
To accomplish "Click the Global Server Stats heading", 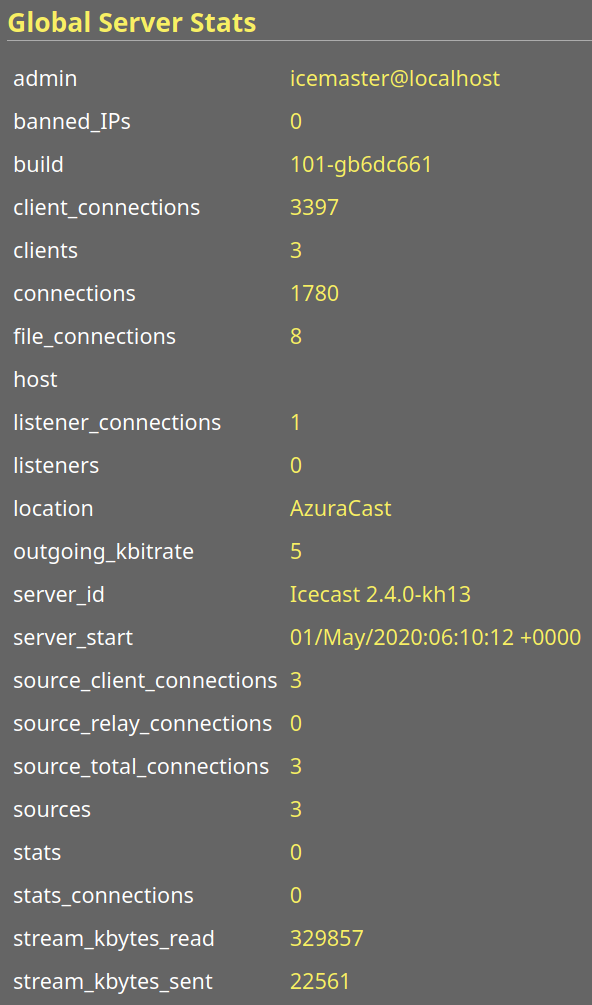I will [x=131, y=23].
